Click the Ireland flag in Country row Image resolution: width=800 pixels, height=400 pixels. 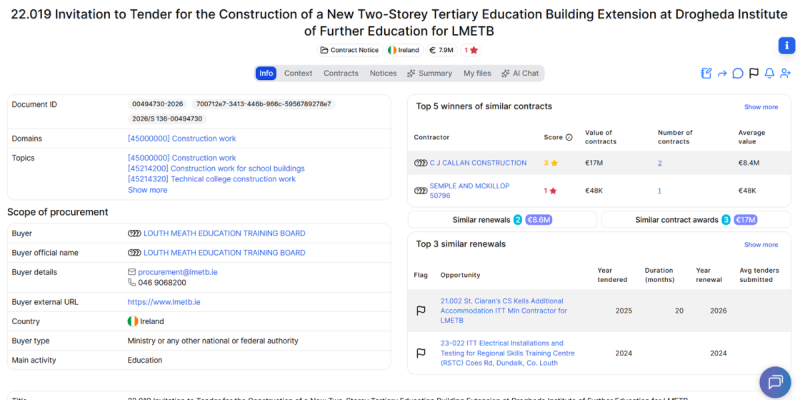click(133, 321)
